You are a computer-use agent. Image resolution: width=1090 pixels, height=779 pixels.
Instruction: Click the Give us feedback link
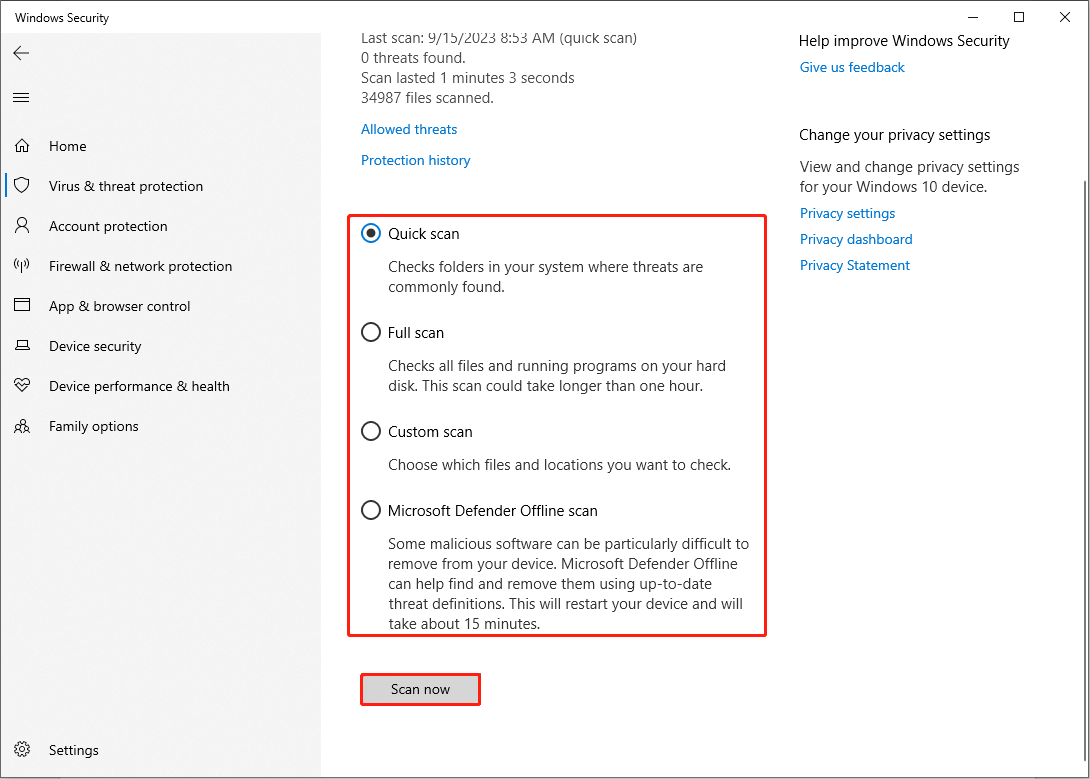click(x=852, y=67)
